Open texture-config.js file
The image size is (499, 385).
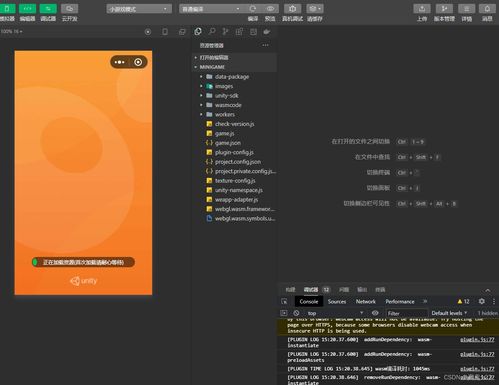tap(235, 181)
